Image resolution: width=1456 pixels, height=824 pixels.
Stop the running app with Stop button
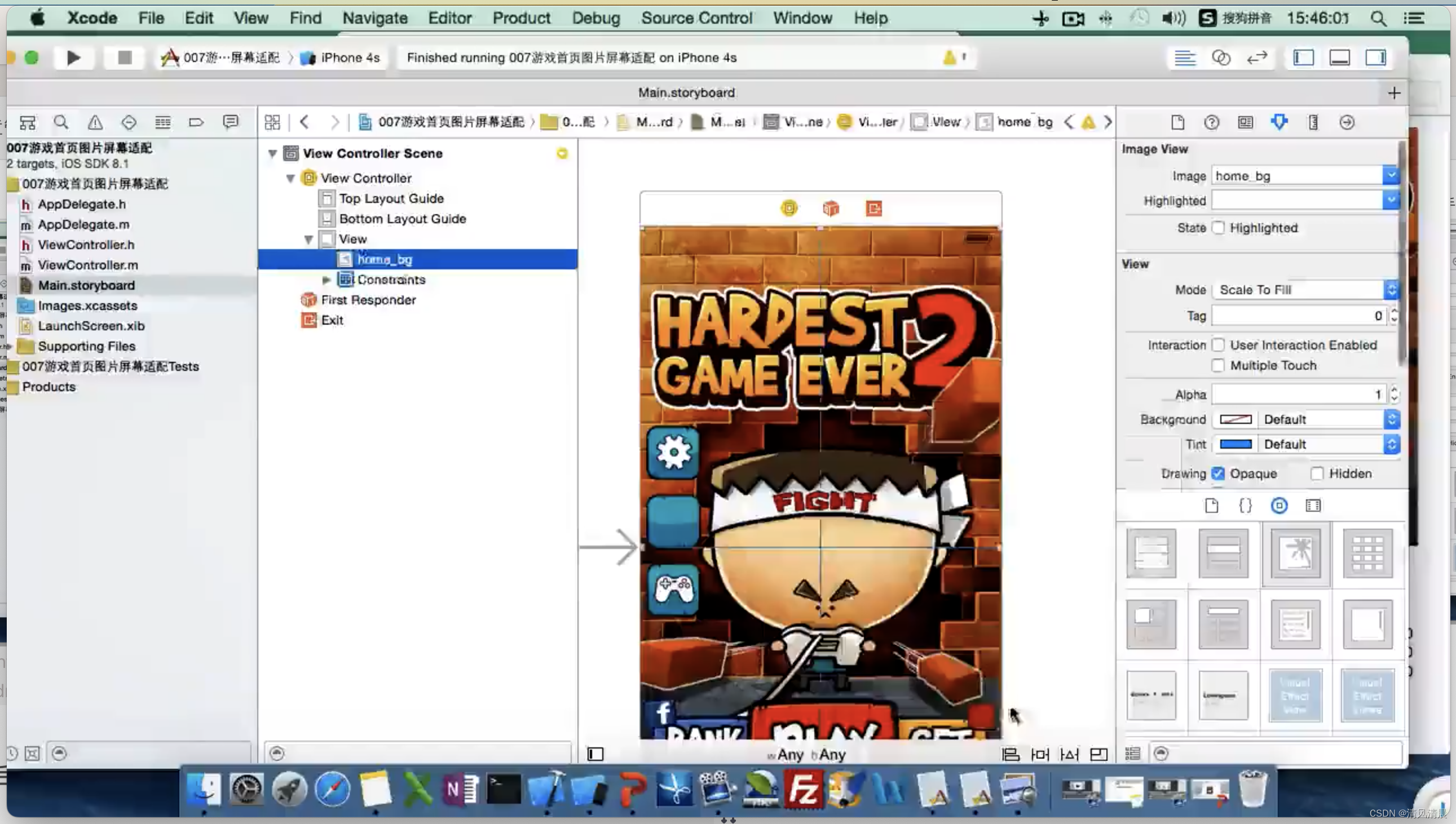pos(125,57)
